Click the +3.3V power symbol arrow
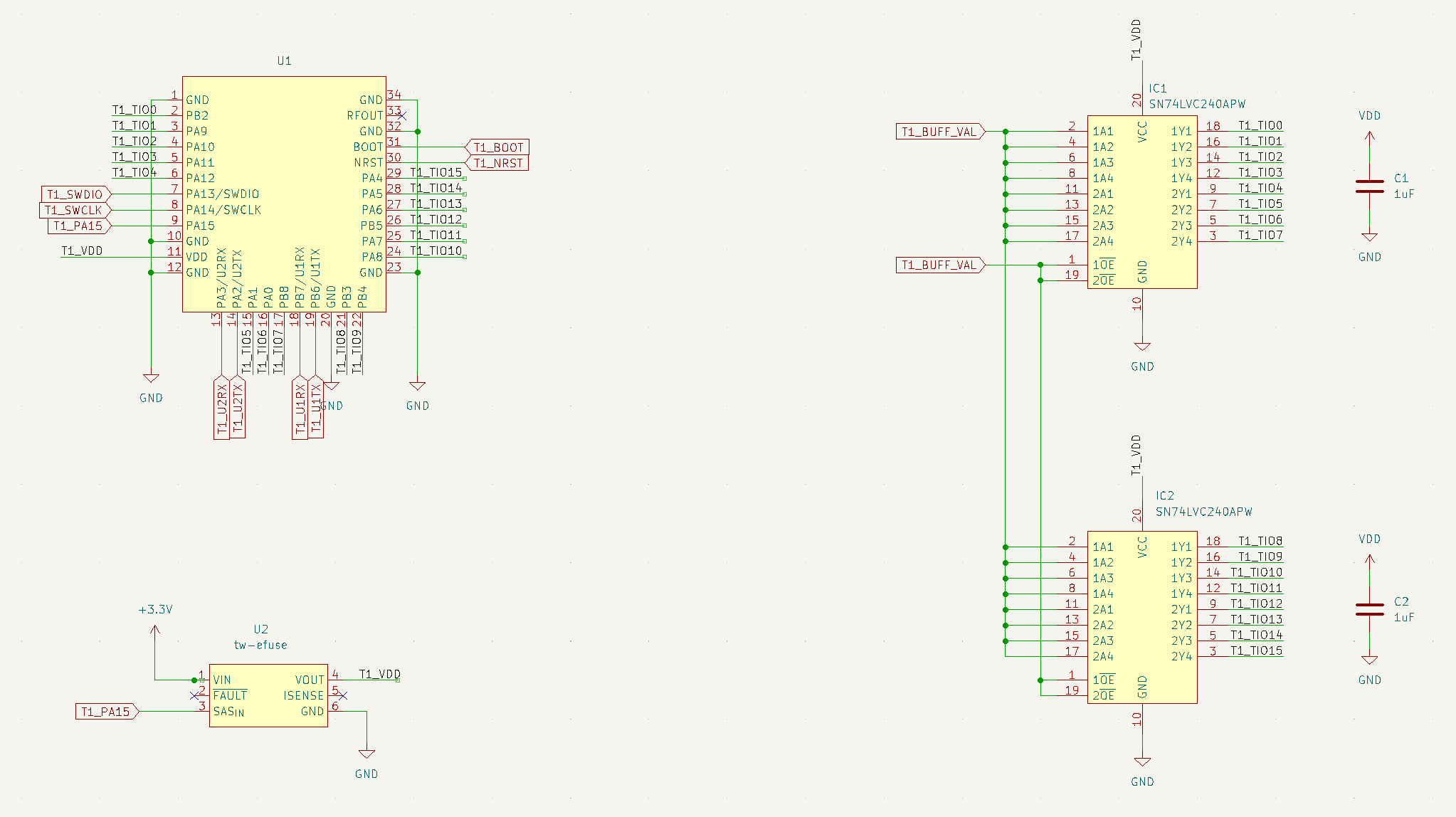This screenshot has width=1456, height=817. click(x=155, y=632)
